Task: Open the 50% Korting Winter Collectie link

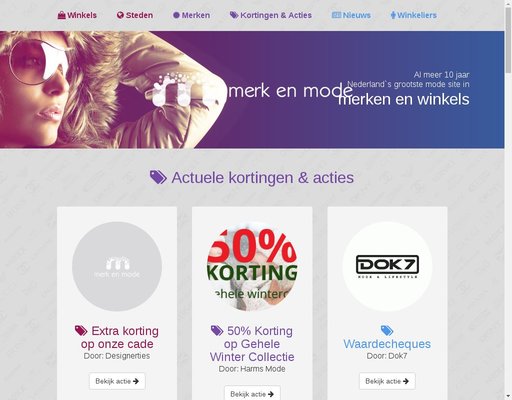Action: point(252,344)
